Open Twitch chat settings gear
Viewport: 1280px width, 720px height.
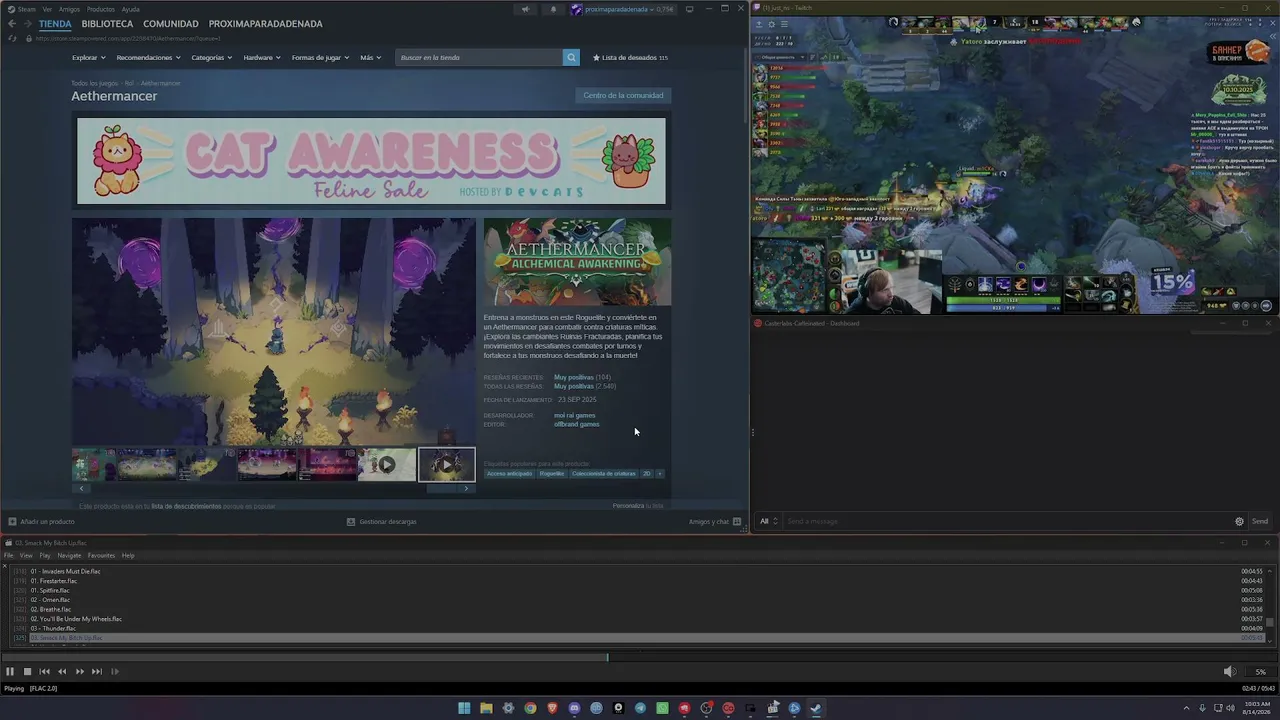1239,521
